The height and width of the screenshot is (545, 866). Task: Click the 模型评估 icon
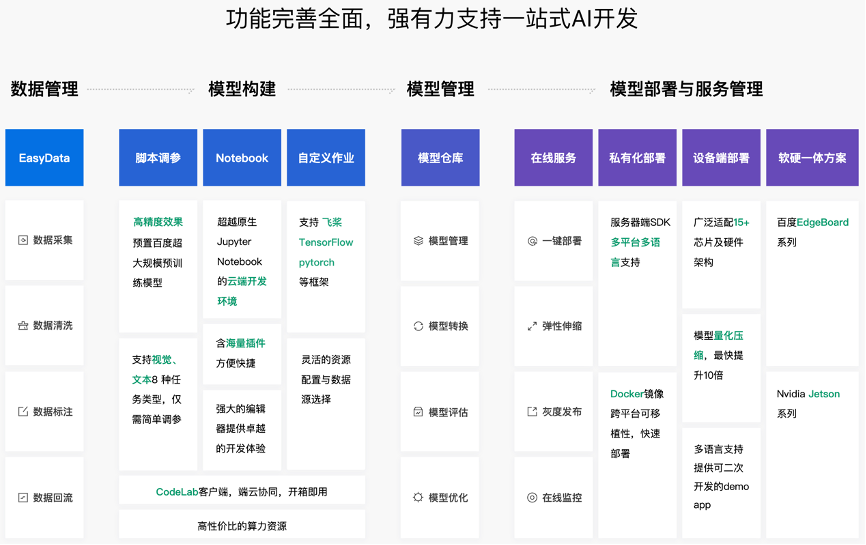click(418, 412)
